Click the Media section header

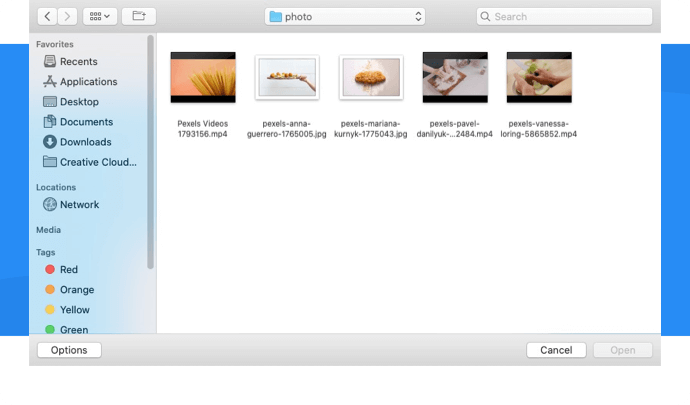pos(48,230)
